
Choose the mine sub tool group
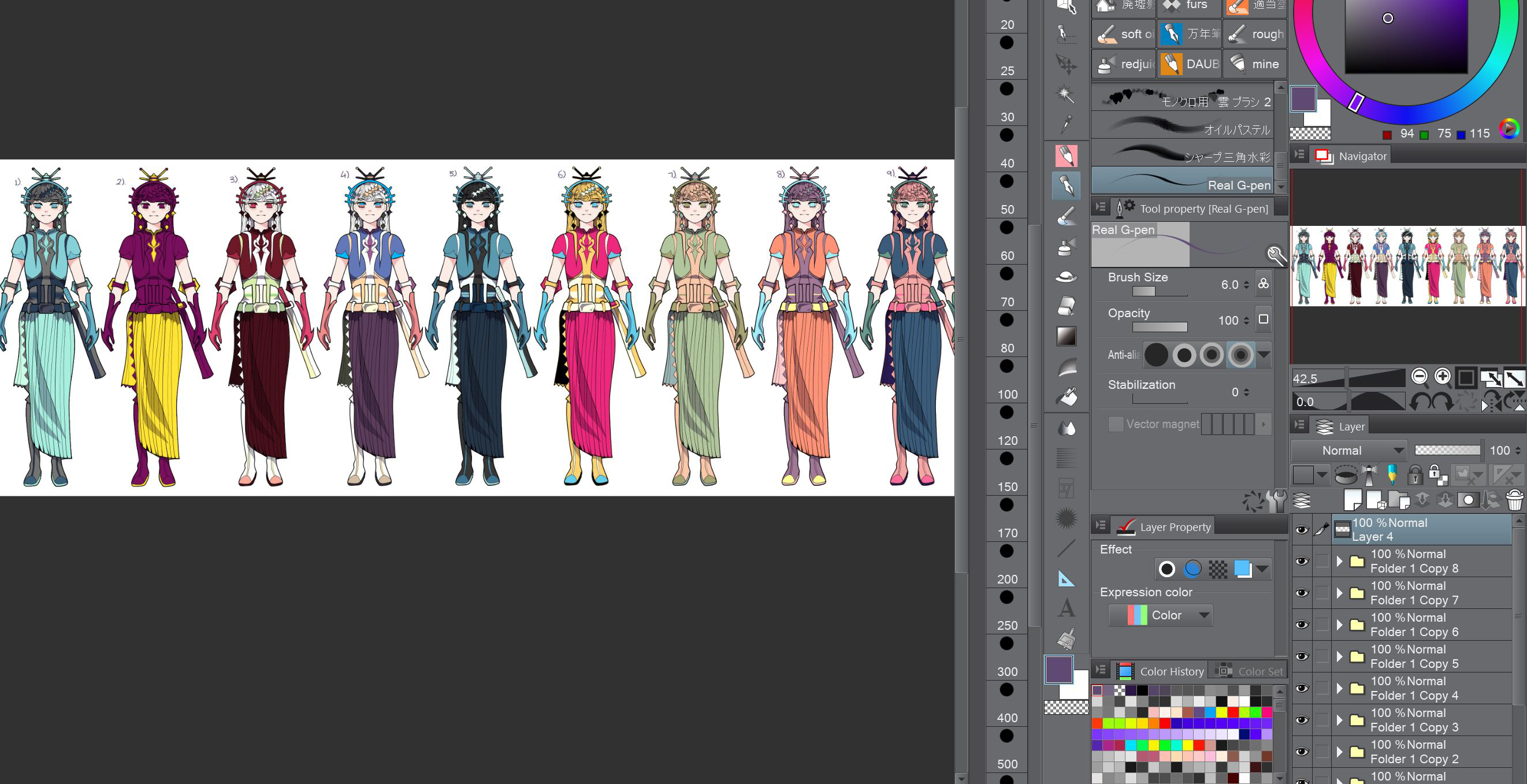[1255, 64]
